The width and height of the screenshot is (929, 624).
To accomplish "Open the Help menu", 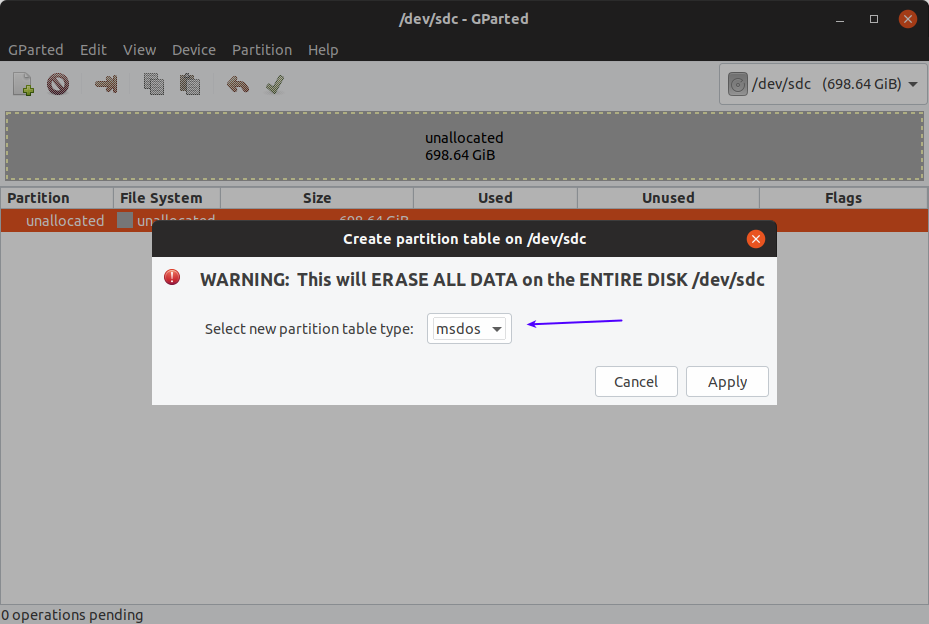I will coord(323,49).
